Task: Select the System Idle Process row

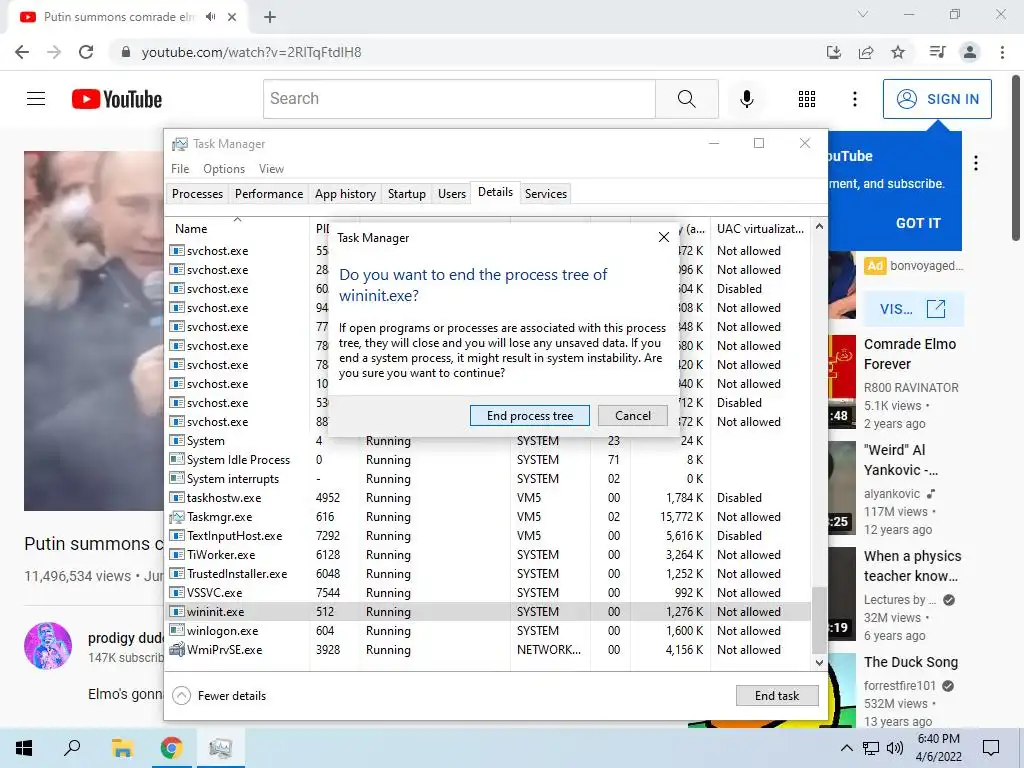Action: tap(488, 460)
